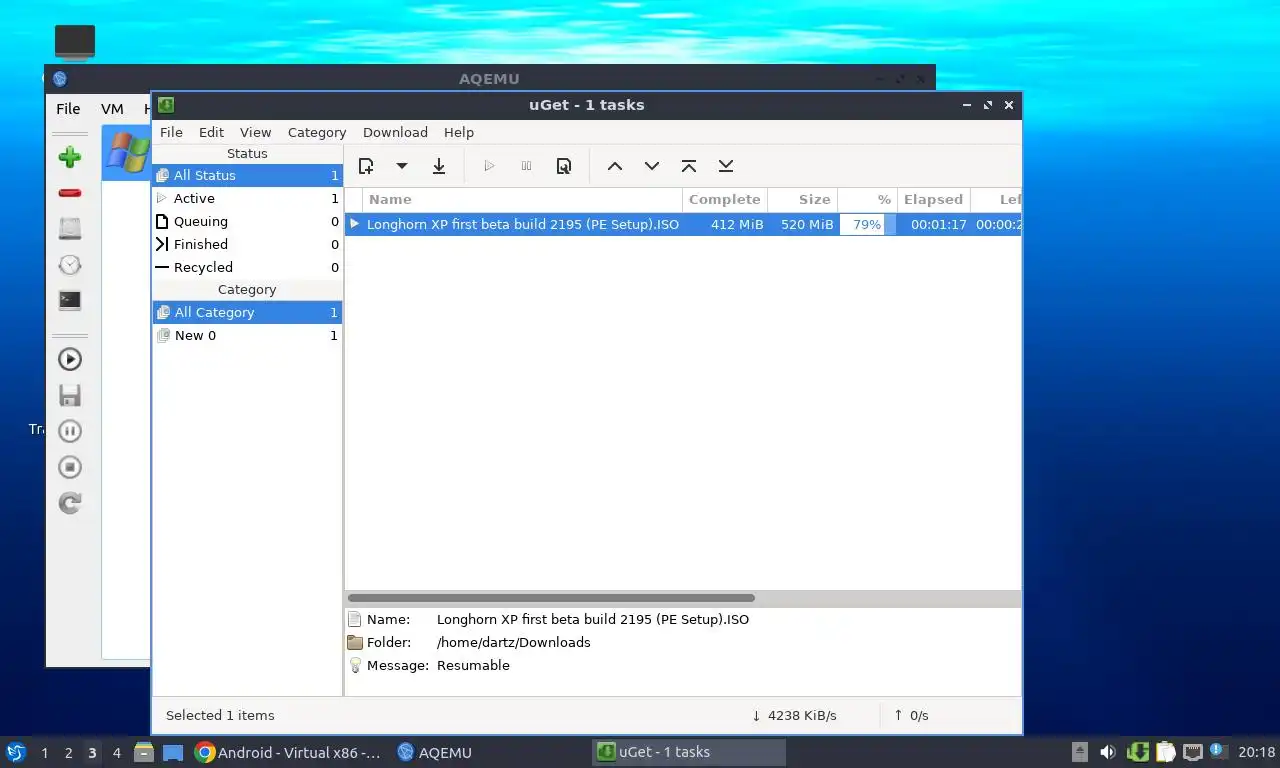The width and height of the screenshot is (1280, 768).
Task: Click the move down arrow icon
Action: pos(652,166)
